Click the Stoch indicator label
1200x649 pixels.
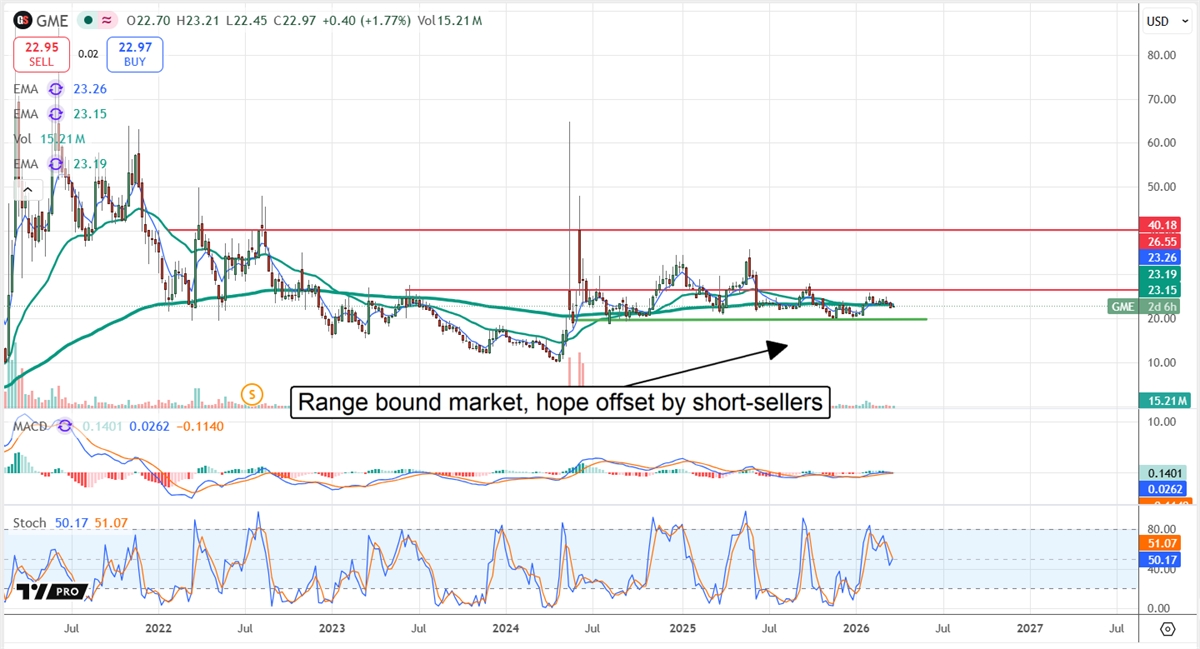[29, 523]
